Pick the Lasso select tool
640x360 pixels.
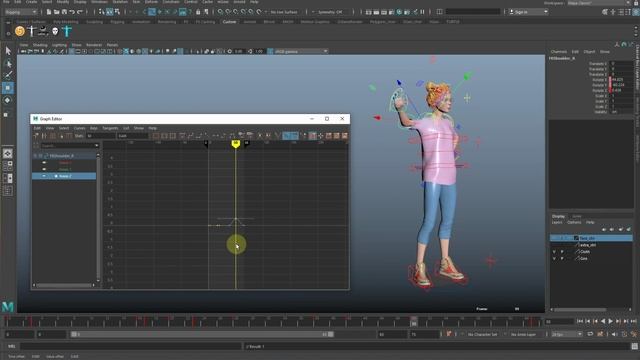[8, 63]
